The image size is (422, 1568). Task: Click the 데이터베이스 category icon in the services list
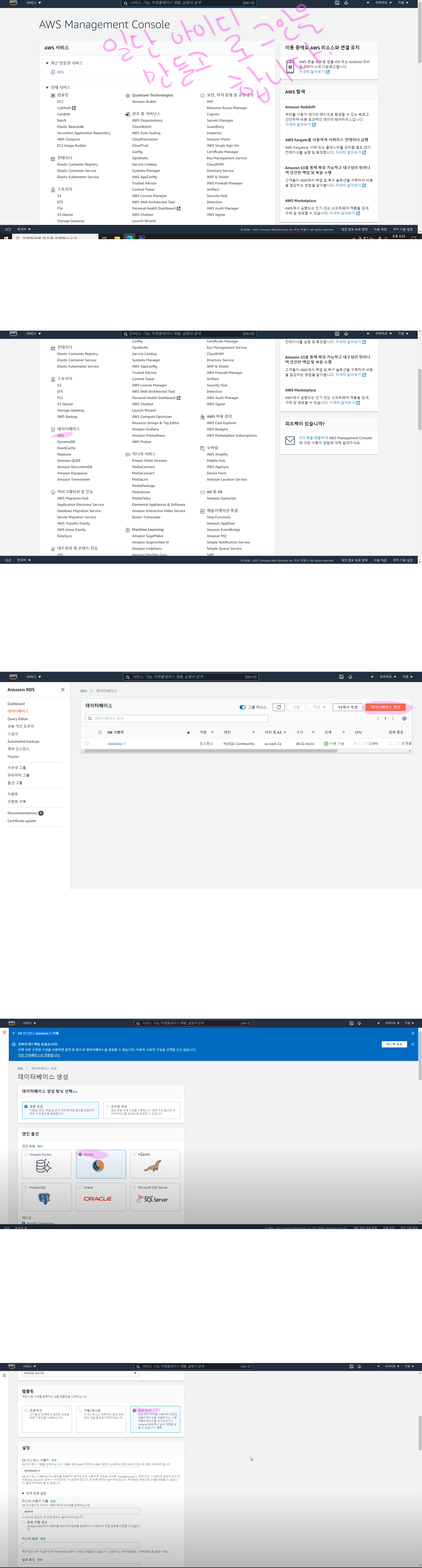(x=53, y=429)
